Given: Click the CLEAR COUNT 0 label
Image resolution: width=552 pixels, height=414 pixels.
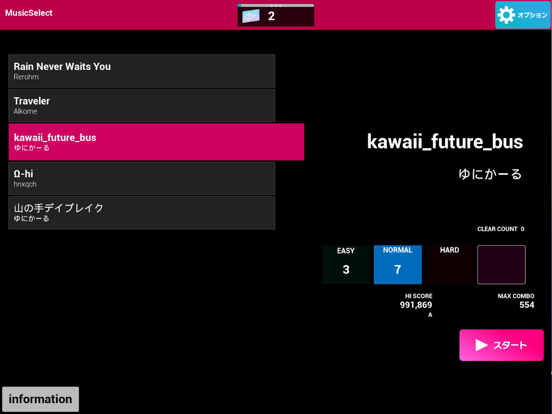Looking at the screenshot, I should [501, 229].
